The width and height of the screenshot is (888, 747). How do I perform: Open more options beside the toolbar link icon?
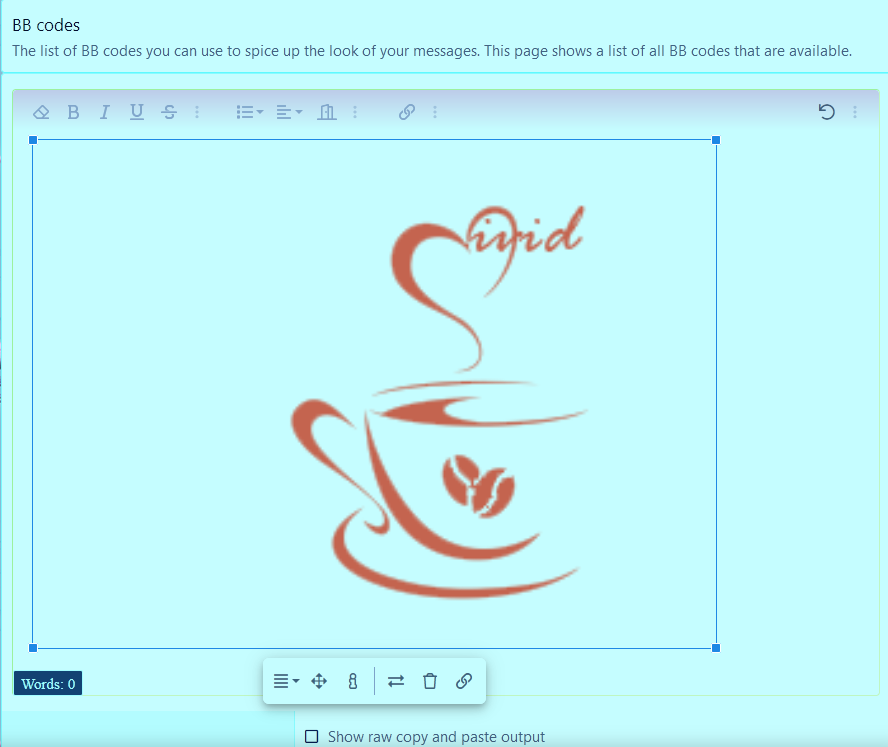click(x=435, y=112)
